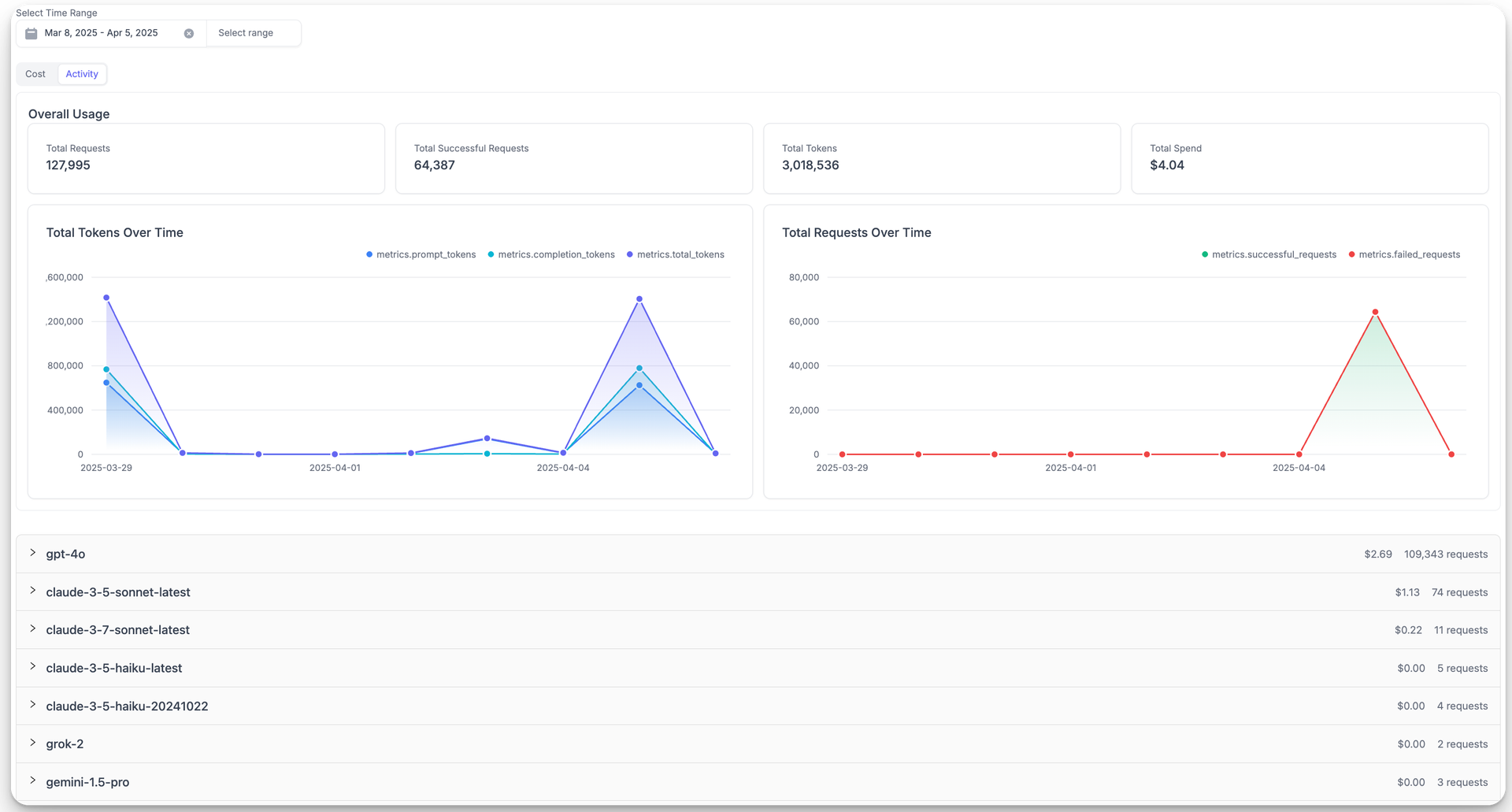Select the Activity tab
1512x812 pixels.
(x=82, y=74)
